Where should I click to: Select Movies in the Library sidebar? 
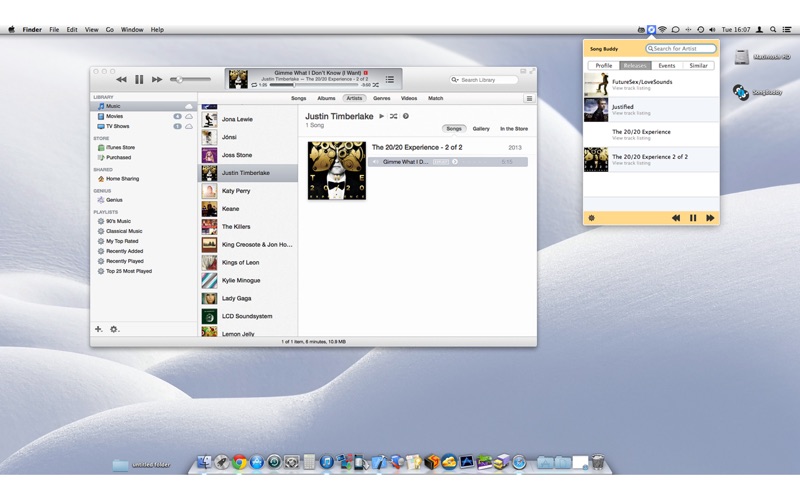point(144,116)
